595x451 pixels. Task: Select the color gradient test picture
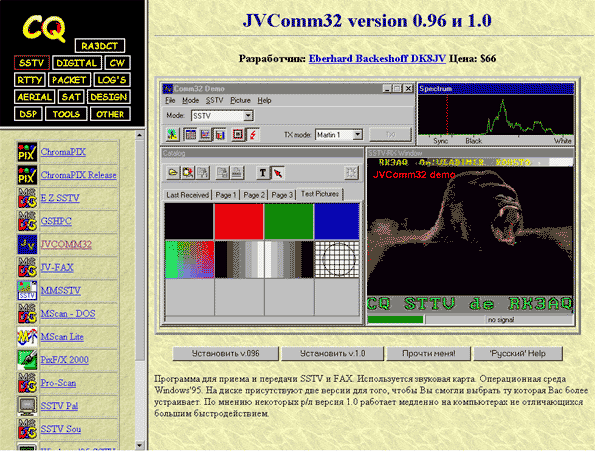click(x=189, y=259)
